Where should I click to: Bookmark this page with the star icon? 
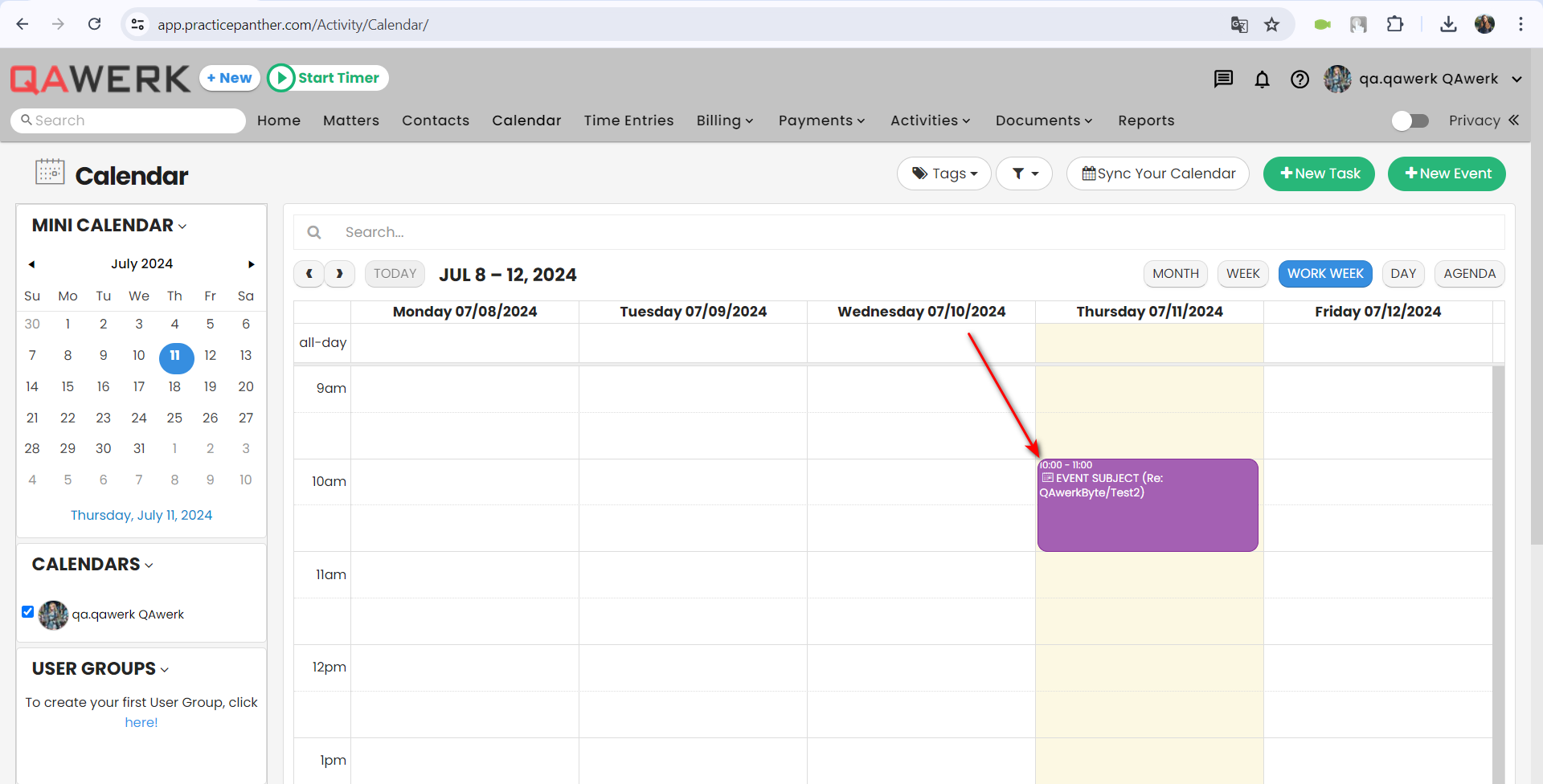[1271, 25]
